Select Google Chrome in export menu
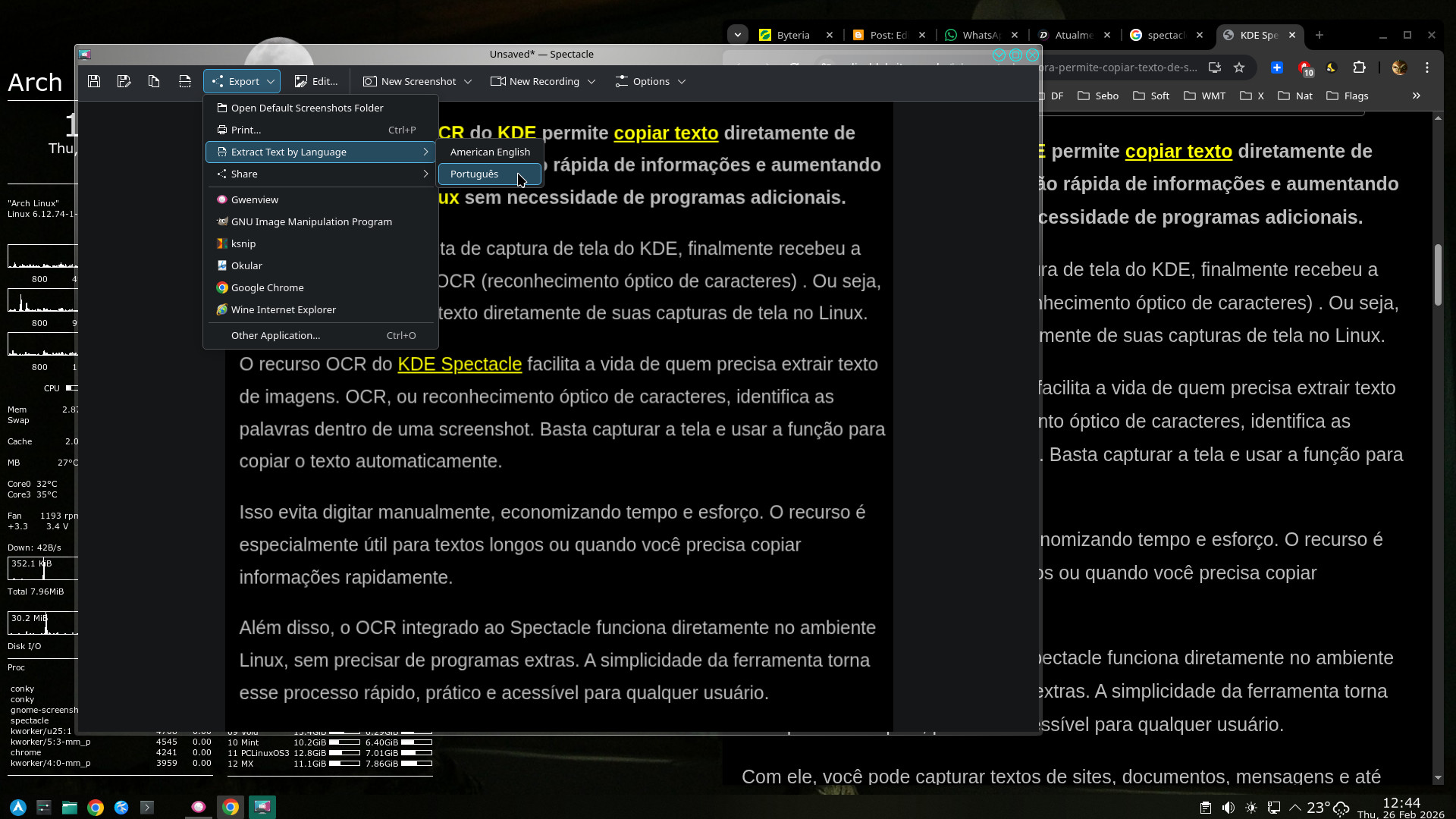1456x819 pixels. point(267,287)
